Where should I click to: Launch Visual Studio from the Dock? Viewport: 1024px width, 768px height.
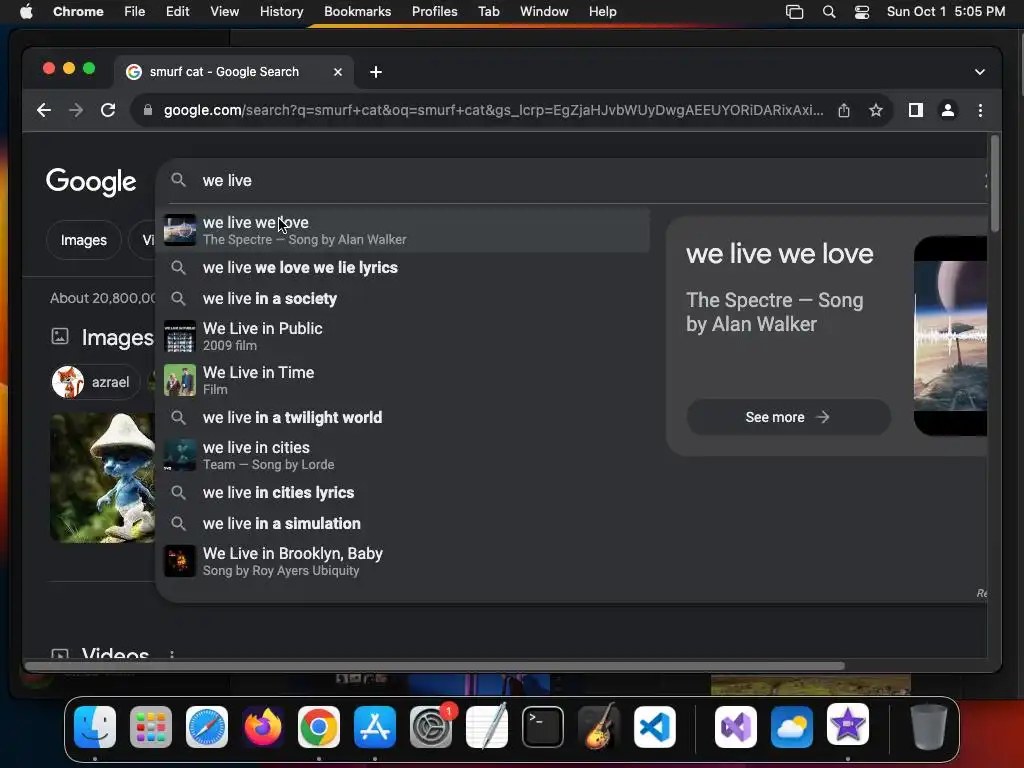736,726
